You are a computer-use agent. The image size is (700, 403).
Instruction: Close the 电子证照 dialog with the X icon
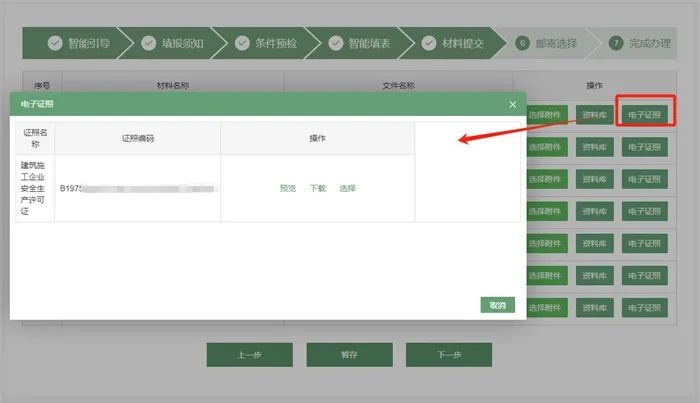[513, 104]
